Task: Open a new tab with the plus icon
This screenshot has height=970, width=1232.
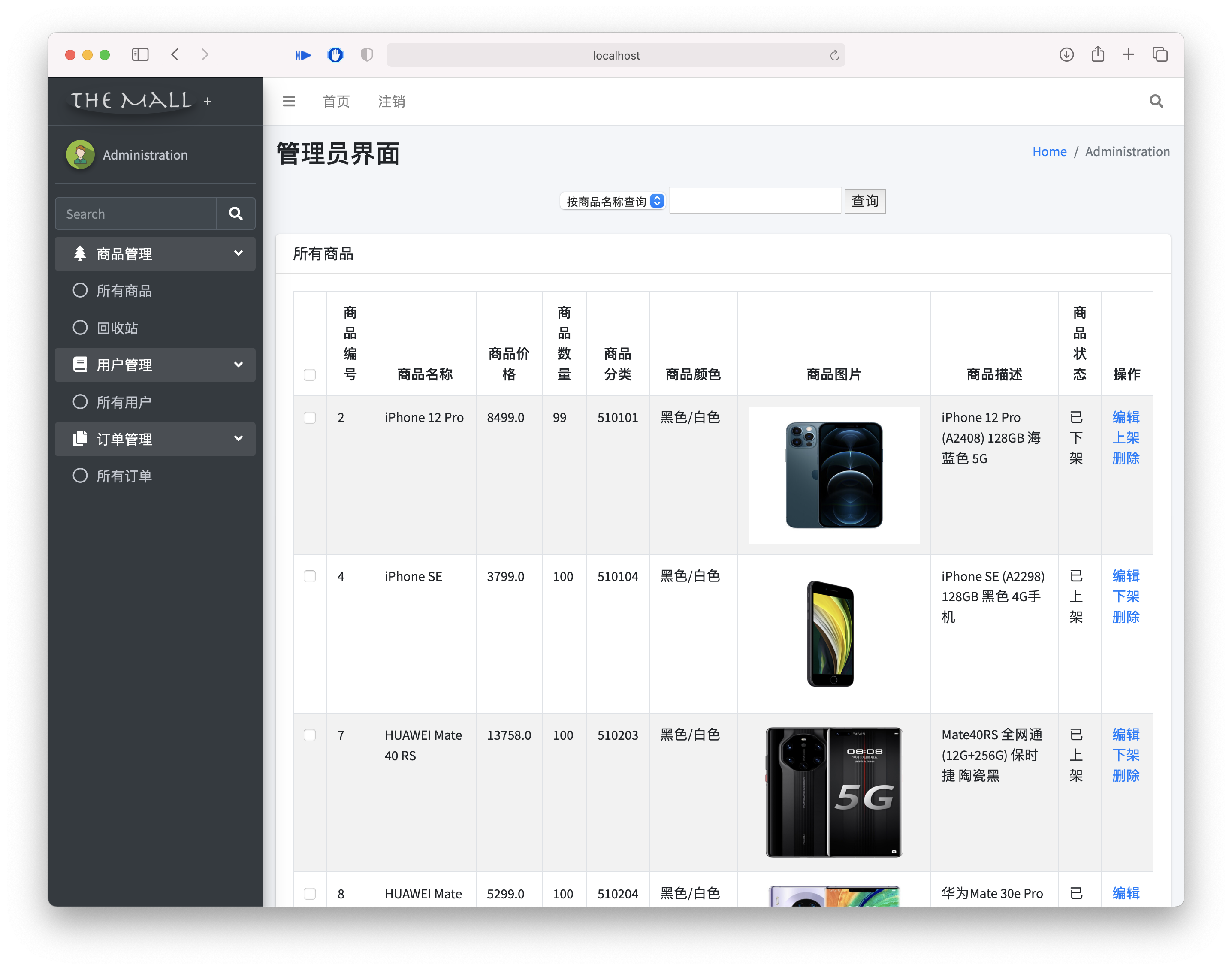Action: point(1128,54)
